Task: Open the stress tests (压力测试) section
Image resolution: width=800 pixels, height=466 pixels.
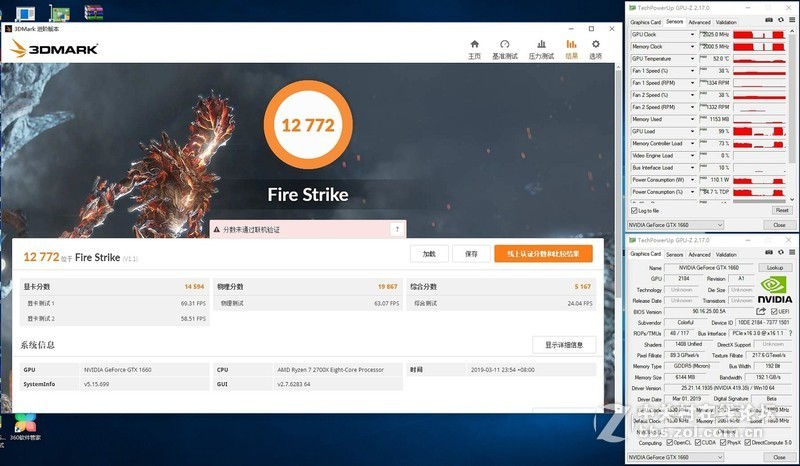Action: click(x=541, y=50)
